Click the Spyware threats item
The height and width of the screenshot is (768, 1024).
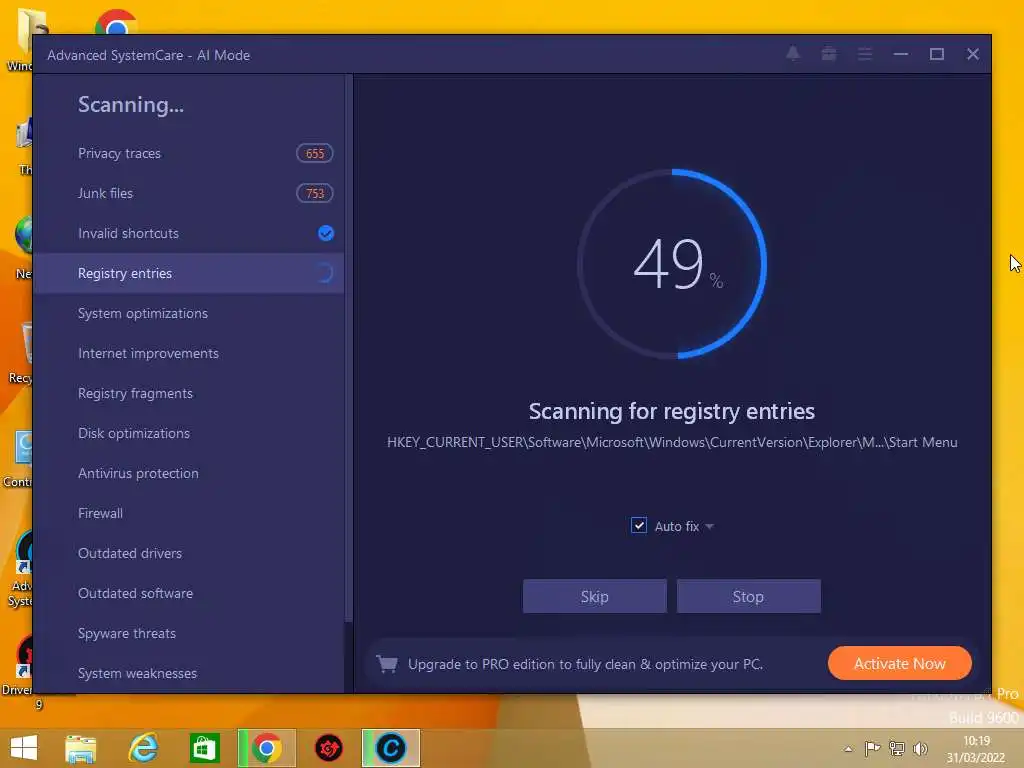[x=189, y=633]
